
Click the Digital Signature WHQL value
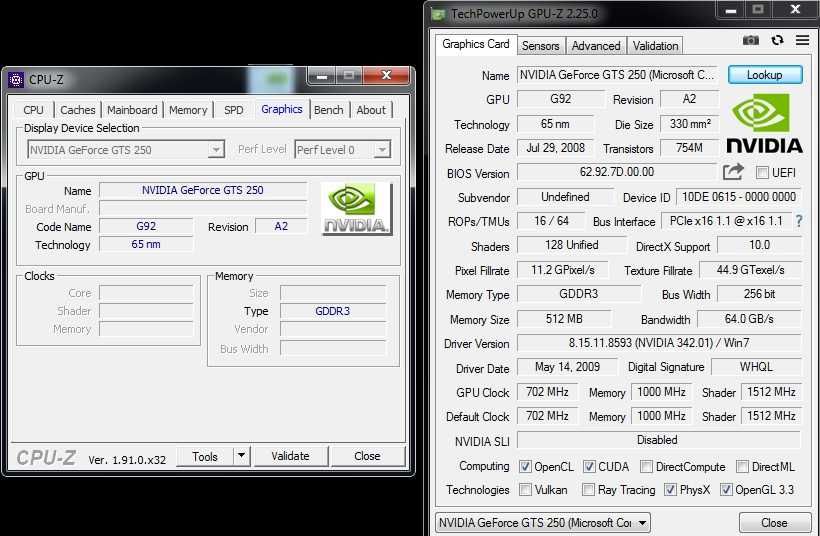[756, 367]
